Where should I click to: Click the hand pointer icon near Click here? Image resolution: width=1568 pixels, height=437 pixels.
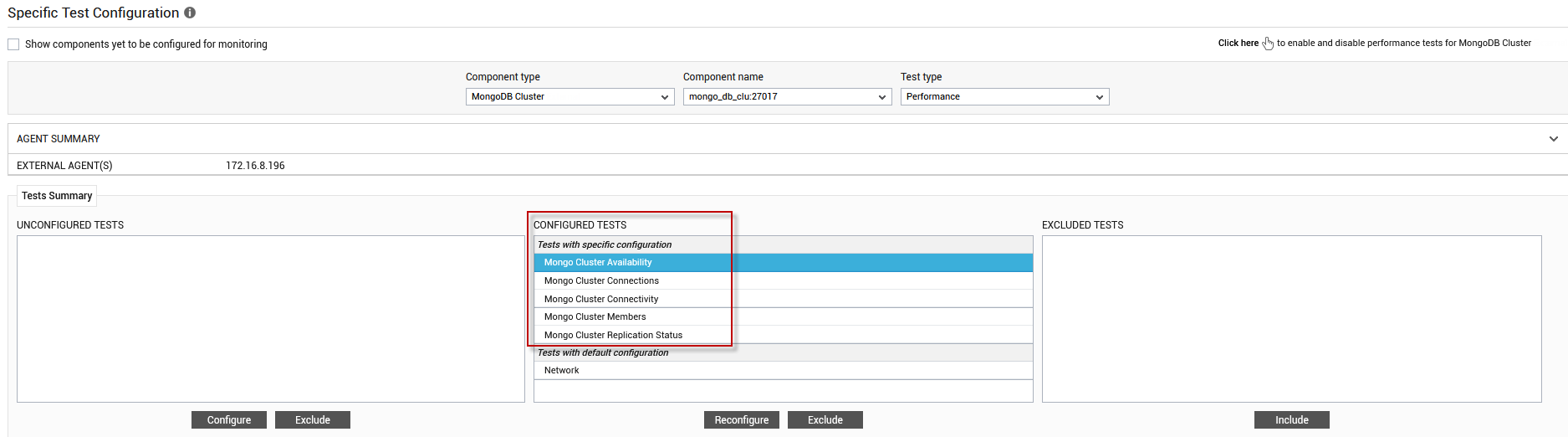pyautogui.click(x=1268, y=44)
